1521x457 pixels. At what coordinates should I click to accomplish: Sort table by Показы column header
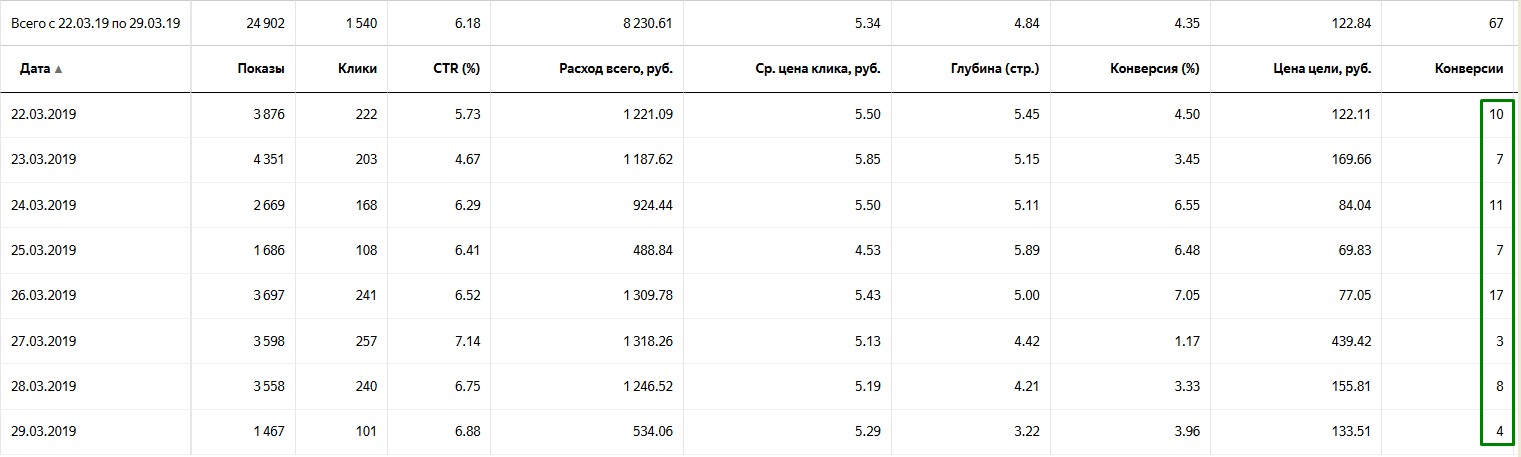(x=261, y=69)
